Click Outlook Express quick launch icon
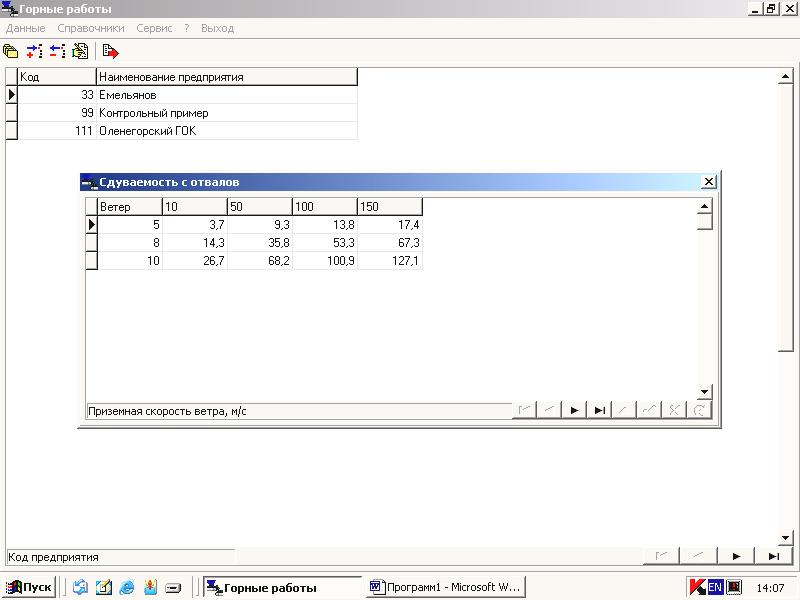The width and height of the screenshot is (800, 600). coord(80,587)
